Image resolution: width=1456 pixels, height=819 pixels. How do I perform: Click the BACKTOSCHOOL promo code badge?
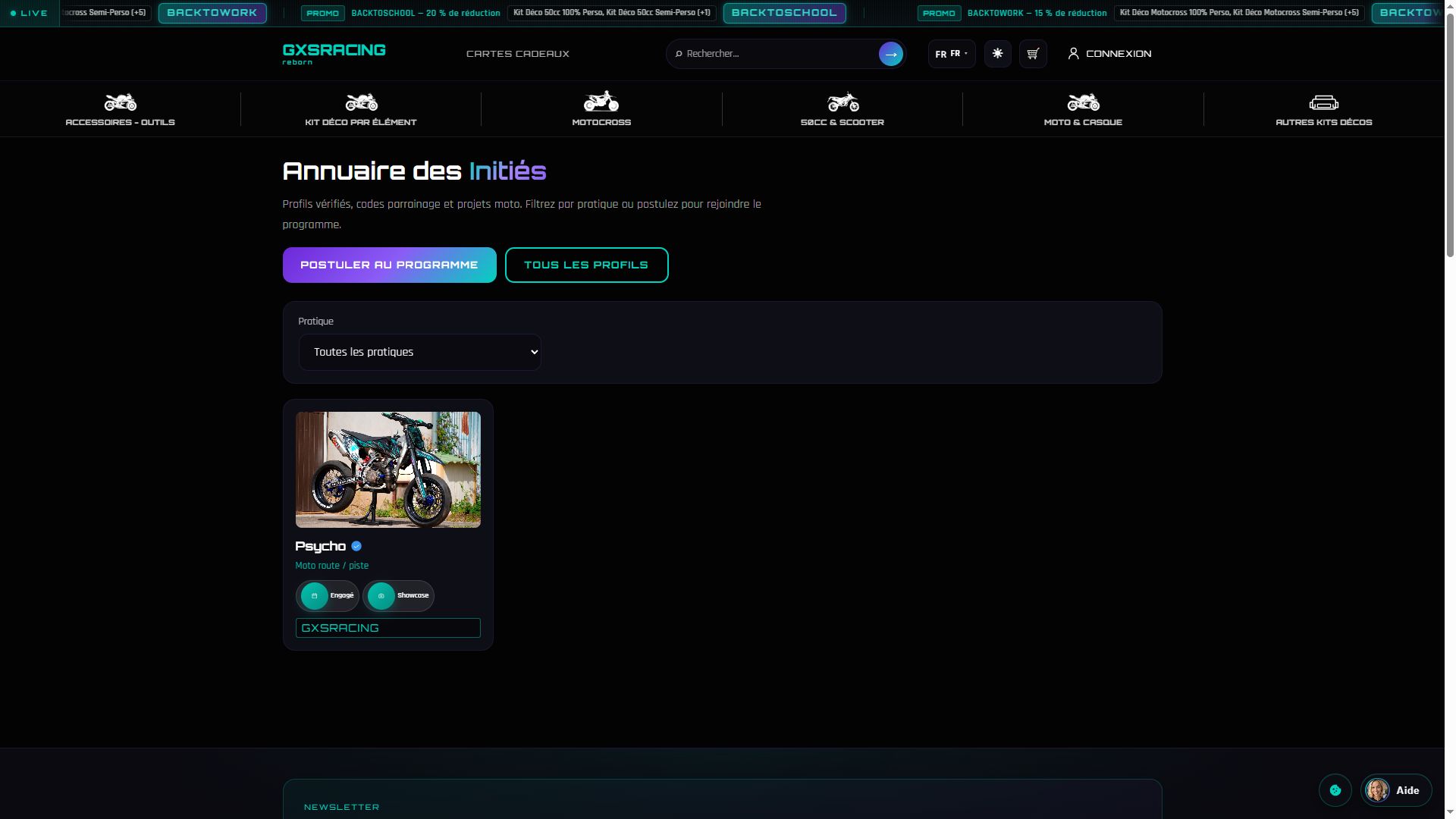coord(784,13)
